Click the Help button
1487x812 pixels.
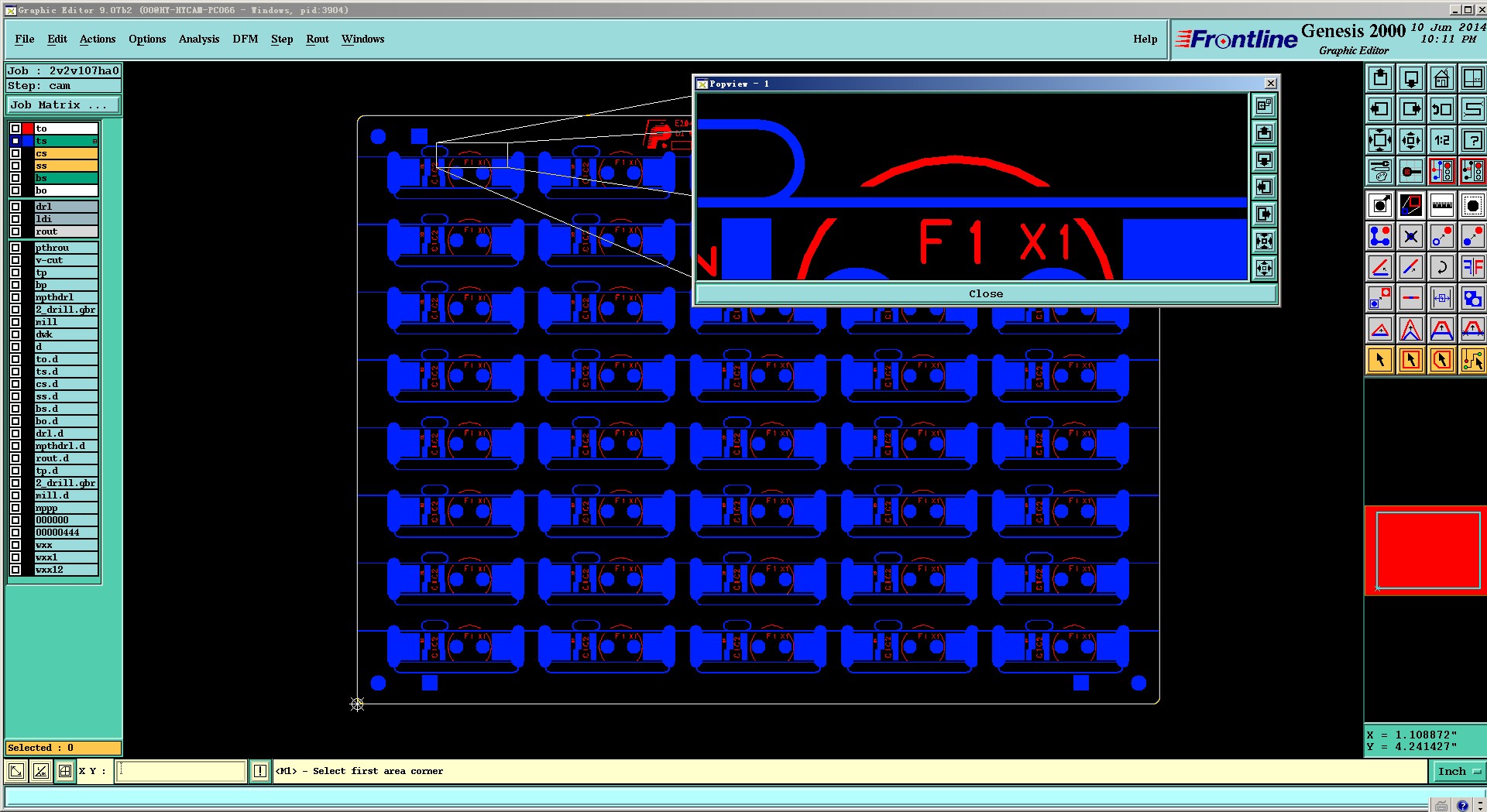(x=1145, y=39)
